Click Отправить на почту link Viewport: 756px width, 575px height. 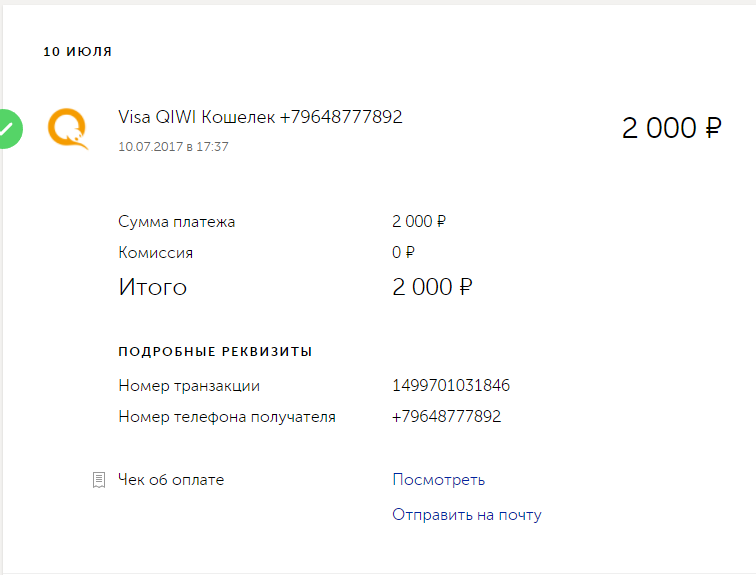pos(466,515)
